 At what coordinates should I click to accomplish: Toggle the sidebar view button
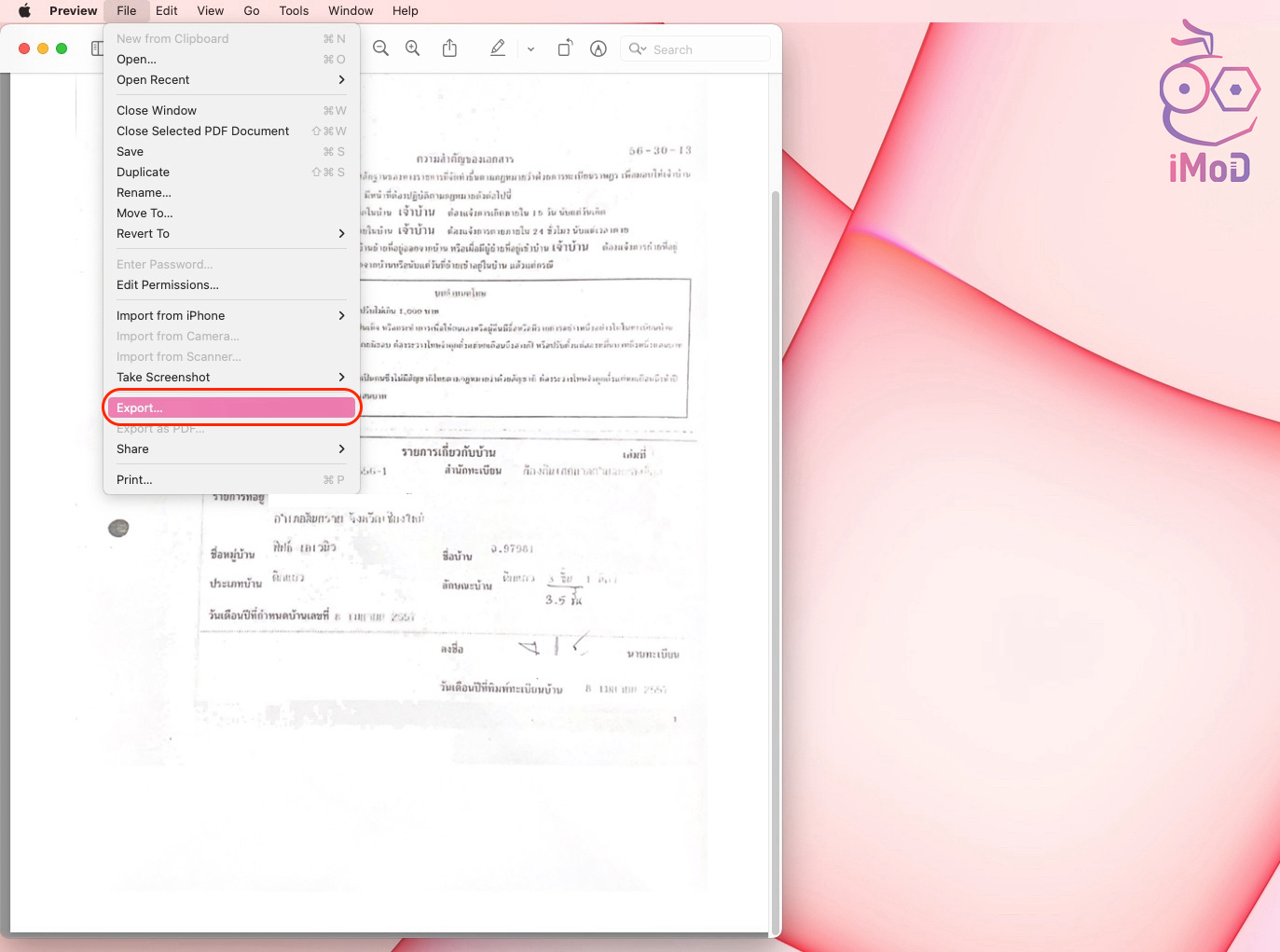(x=97, y=48)
